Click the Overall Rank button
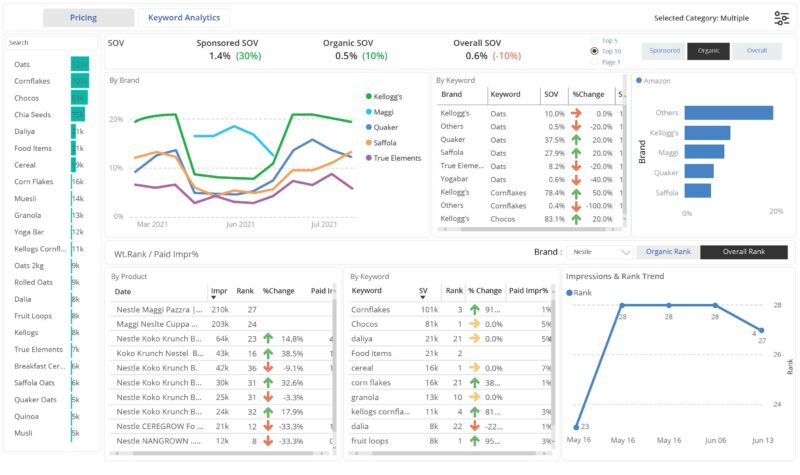 743,253
